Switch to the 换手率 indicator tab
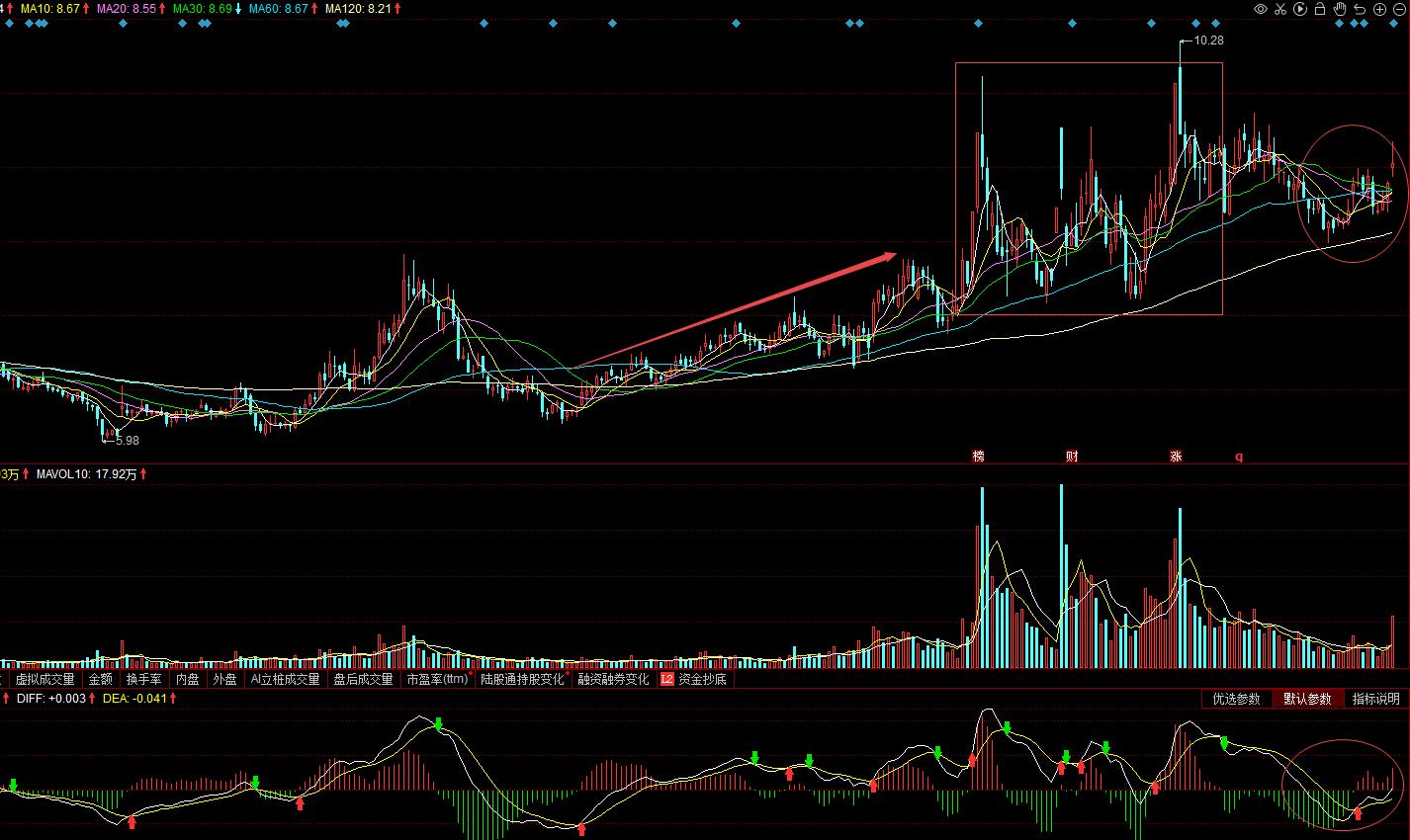This screenshot has width=1410, height=840. pos(143,680)
